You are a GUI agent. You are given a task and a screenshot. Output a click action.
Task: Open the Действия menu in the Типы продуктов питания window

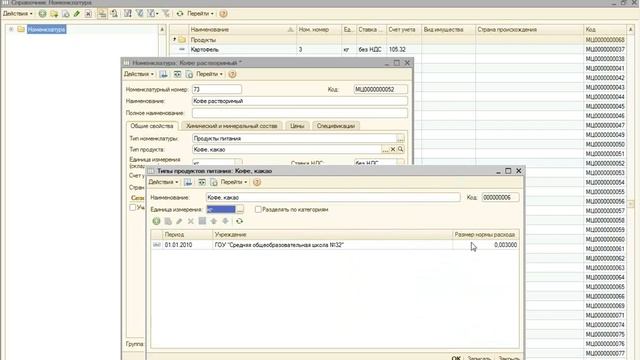click(x=163, y=182)
